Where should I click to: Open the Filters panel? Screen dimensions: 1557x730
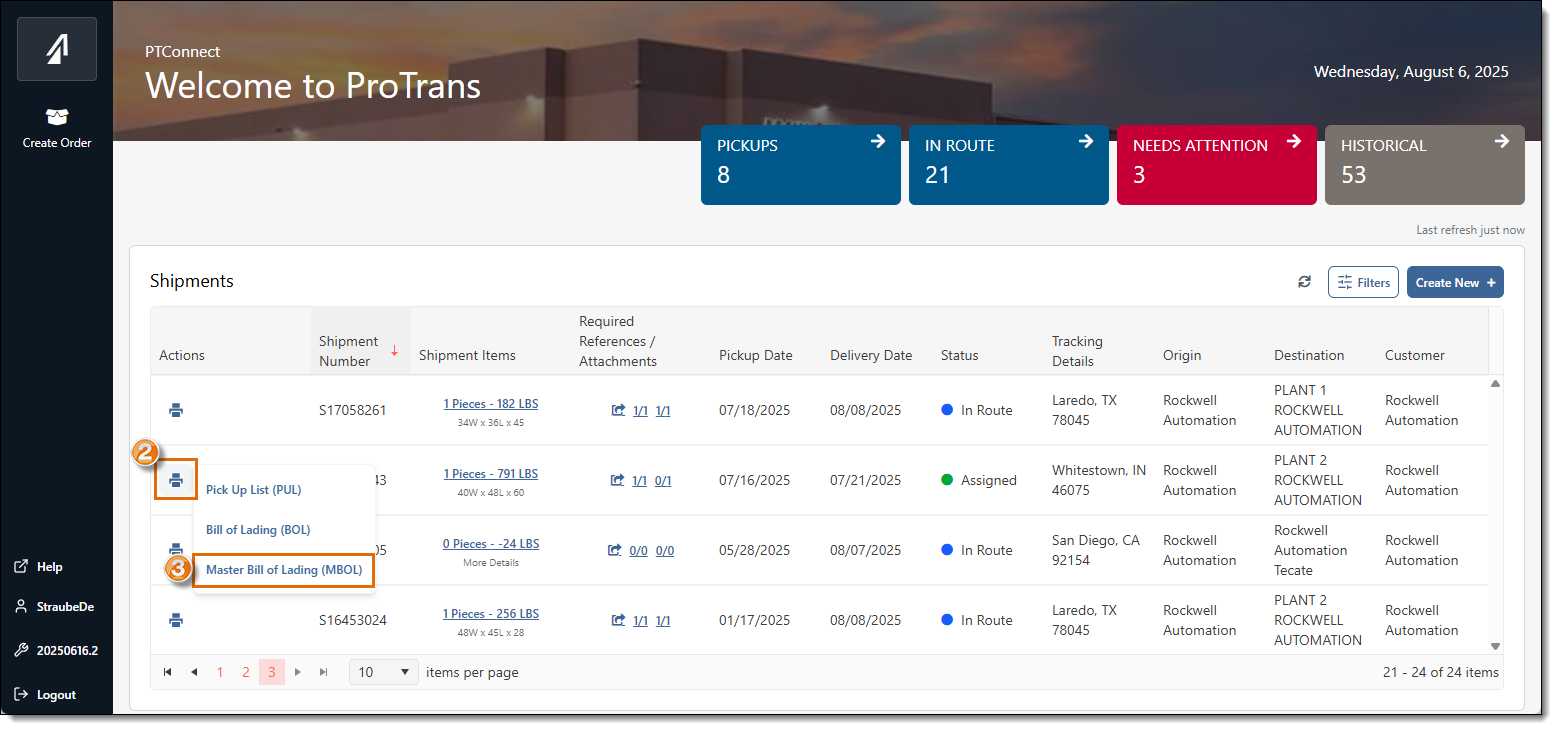pos(1362,282)
